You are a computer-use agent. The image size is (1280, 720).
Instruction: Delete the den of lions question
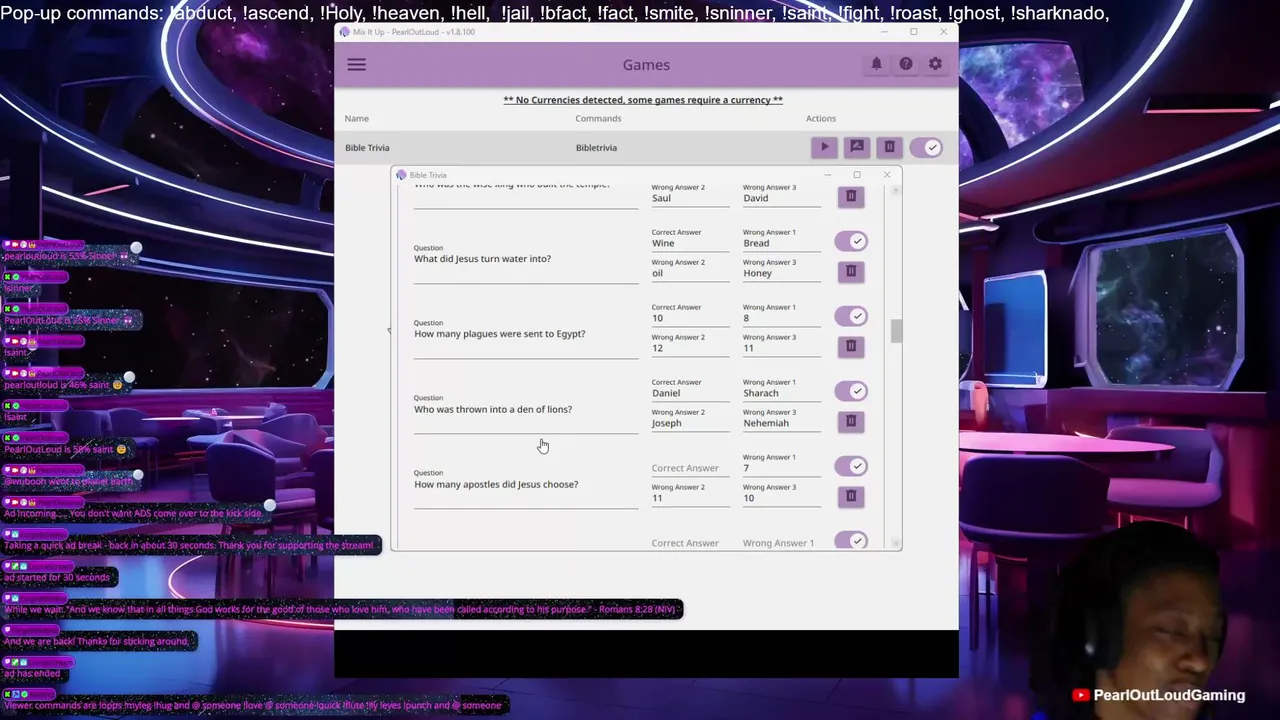click(851, 421)
